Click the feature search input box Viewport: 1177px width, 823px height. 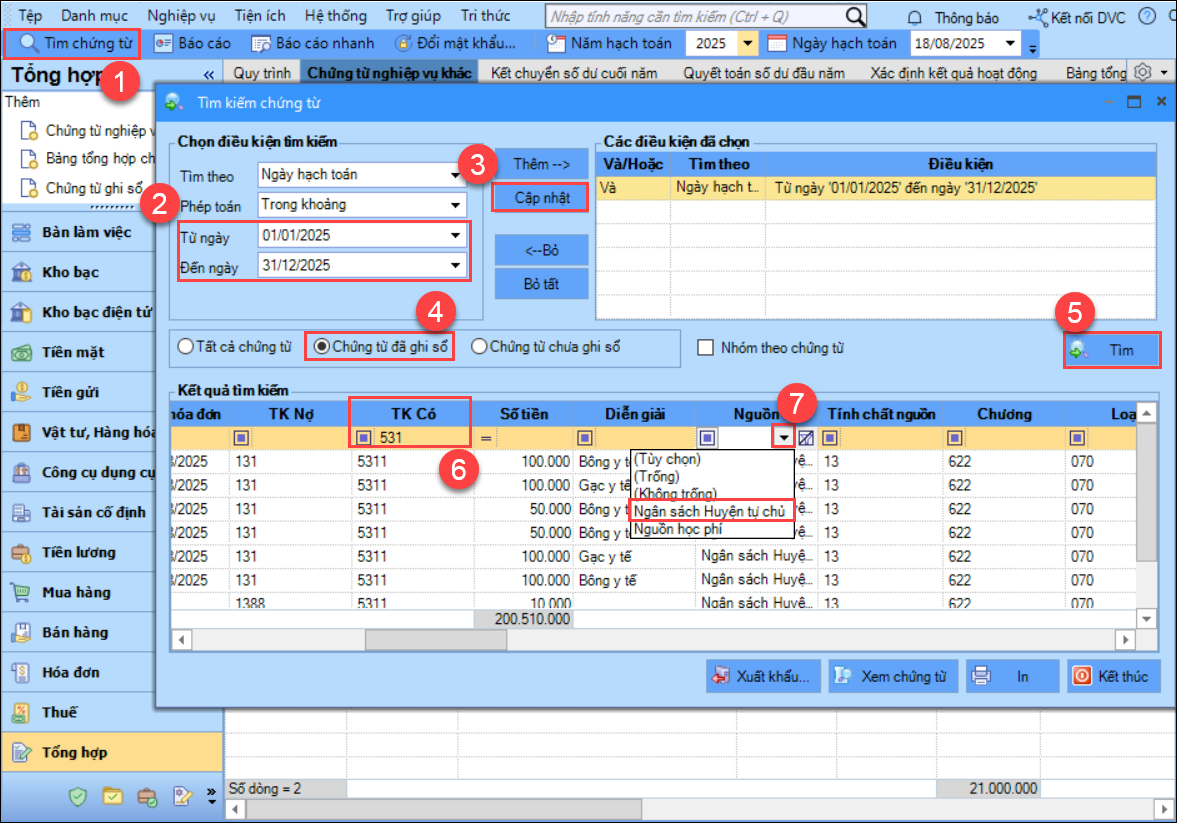[696, 16]
